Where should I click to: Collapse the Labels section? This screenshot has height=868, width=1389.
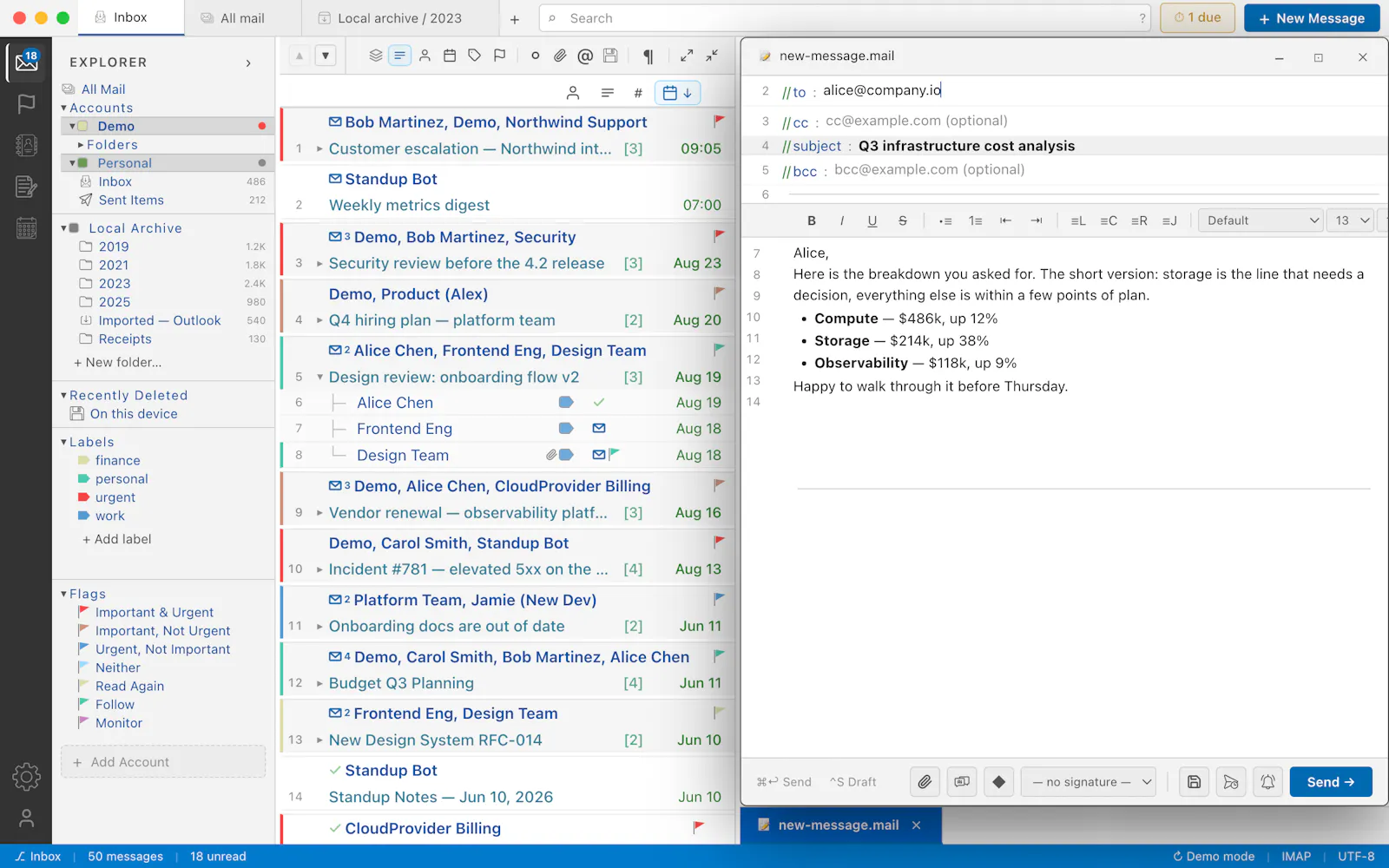(x=63, y=442)
